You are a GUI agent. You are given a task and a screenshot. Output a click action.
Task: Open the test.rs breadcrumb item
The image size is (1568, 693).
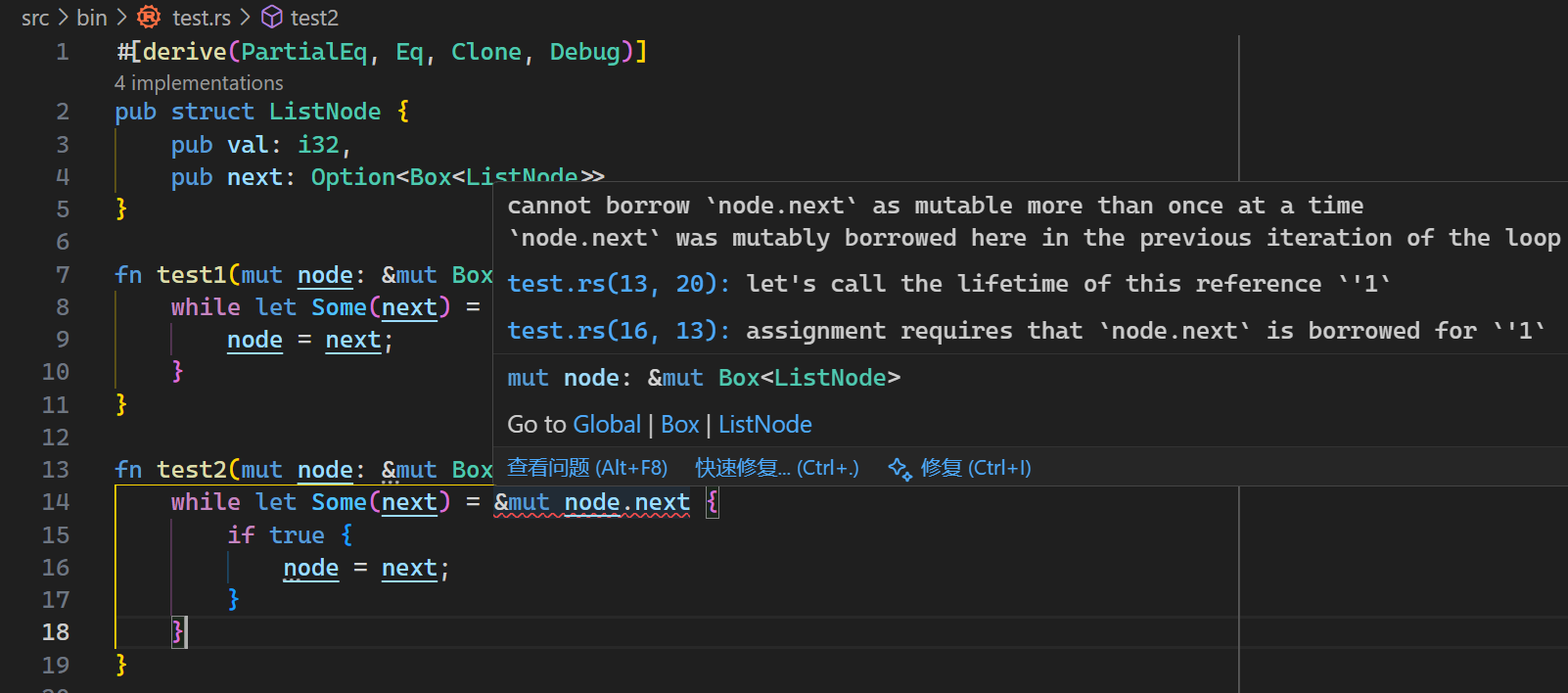coord(202,18)
